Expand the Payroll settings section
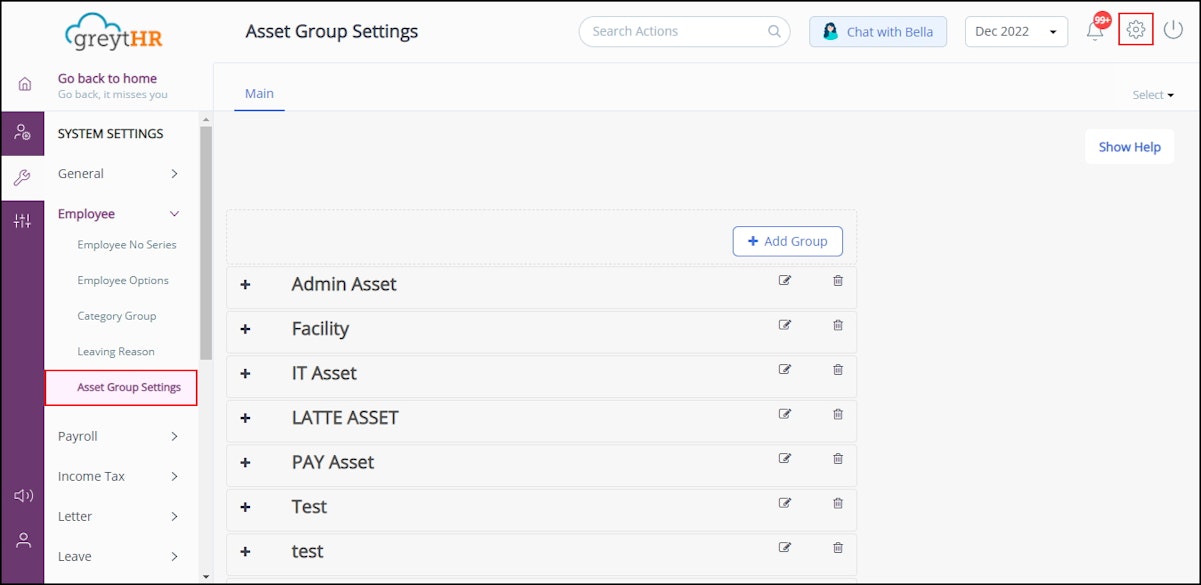Viewport: 1201px width, 585px height. coord(118,436)
